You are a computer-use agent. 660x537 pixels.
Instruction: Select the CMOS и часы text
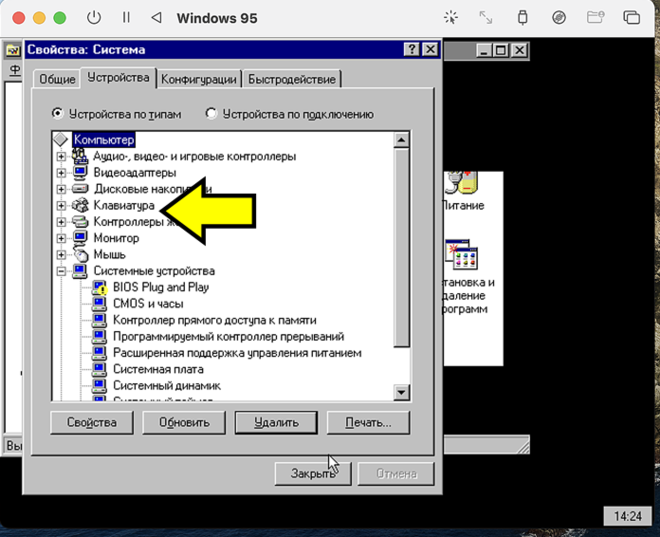[148, 304]
